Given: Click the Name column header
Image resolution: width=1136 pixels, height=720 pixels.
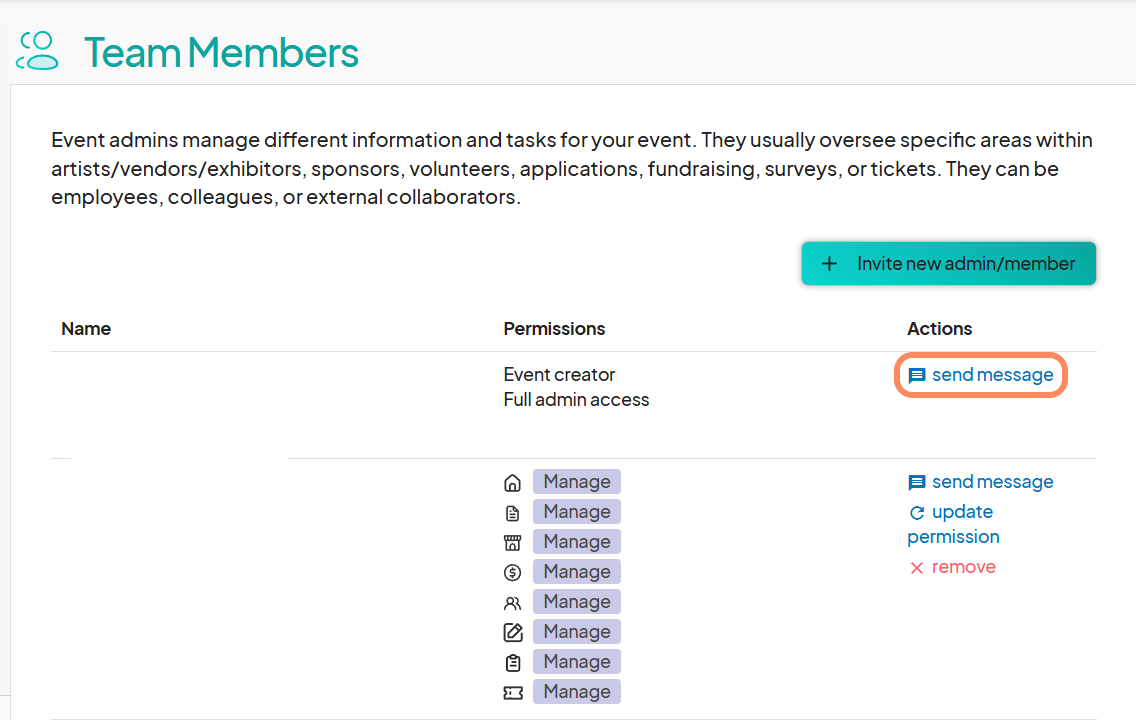Looking at the screenshot, I should click(86, 329).
